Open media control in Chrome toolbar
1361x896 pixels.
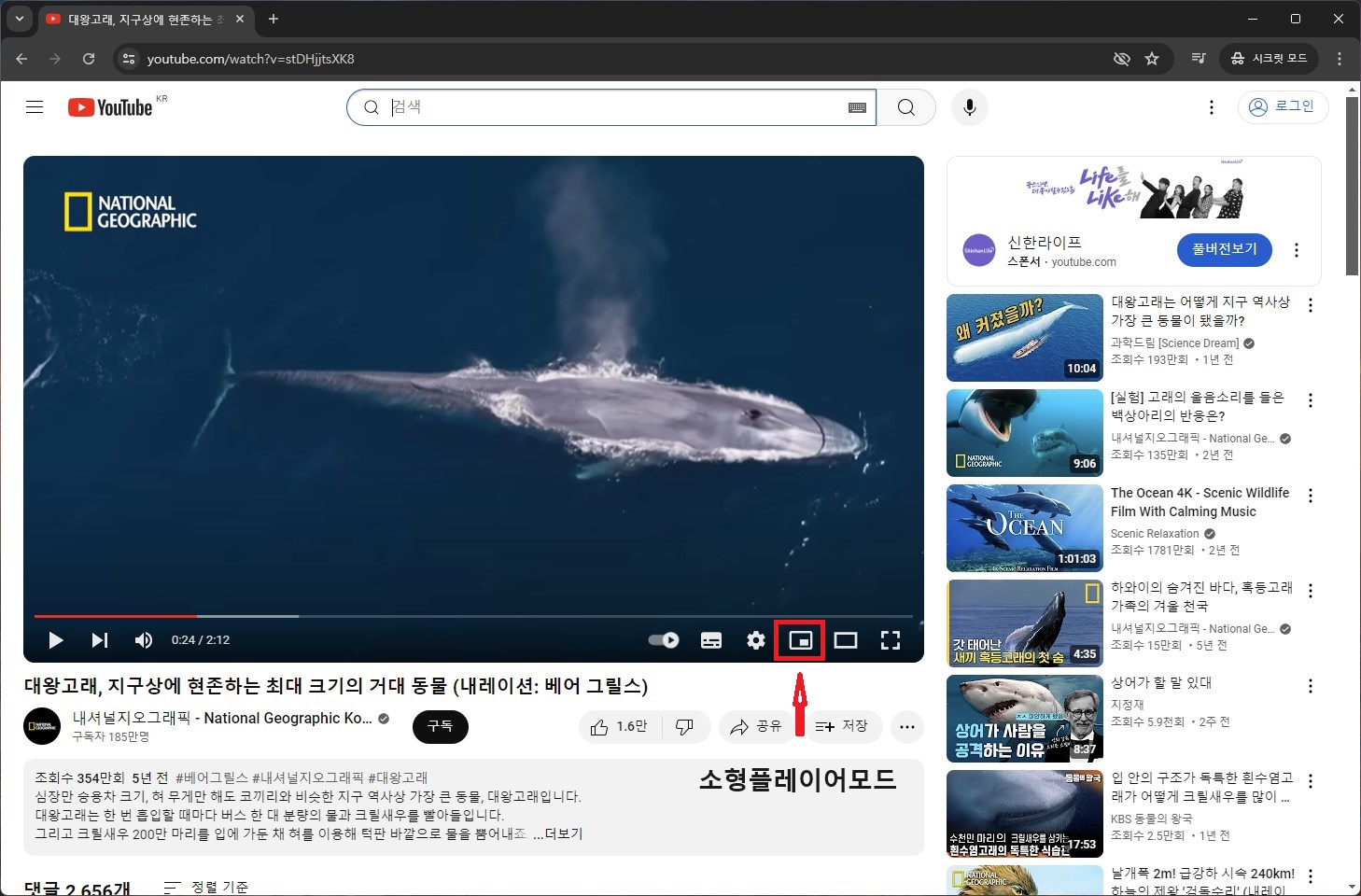point(1199,59)
